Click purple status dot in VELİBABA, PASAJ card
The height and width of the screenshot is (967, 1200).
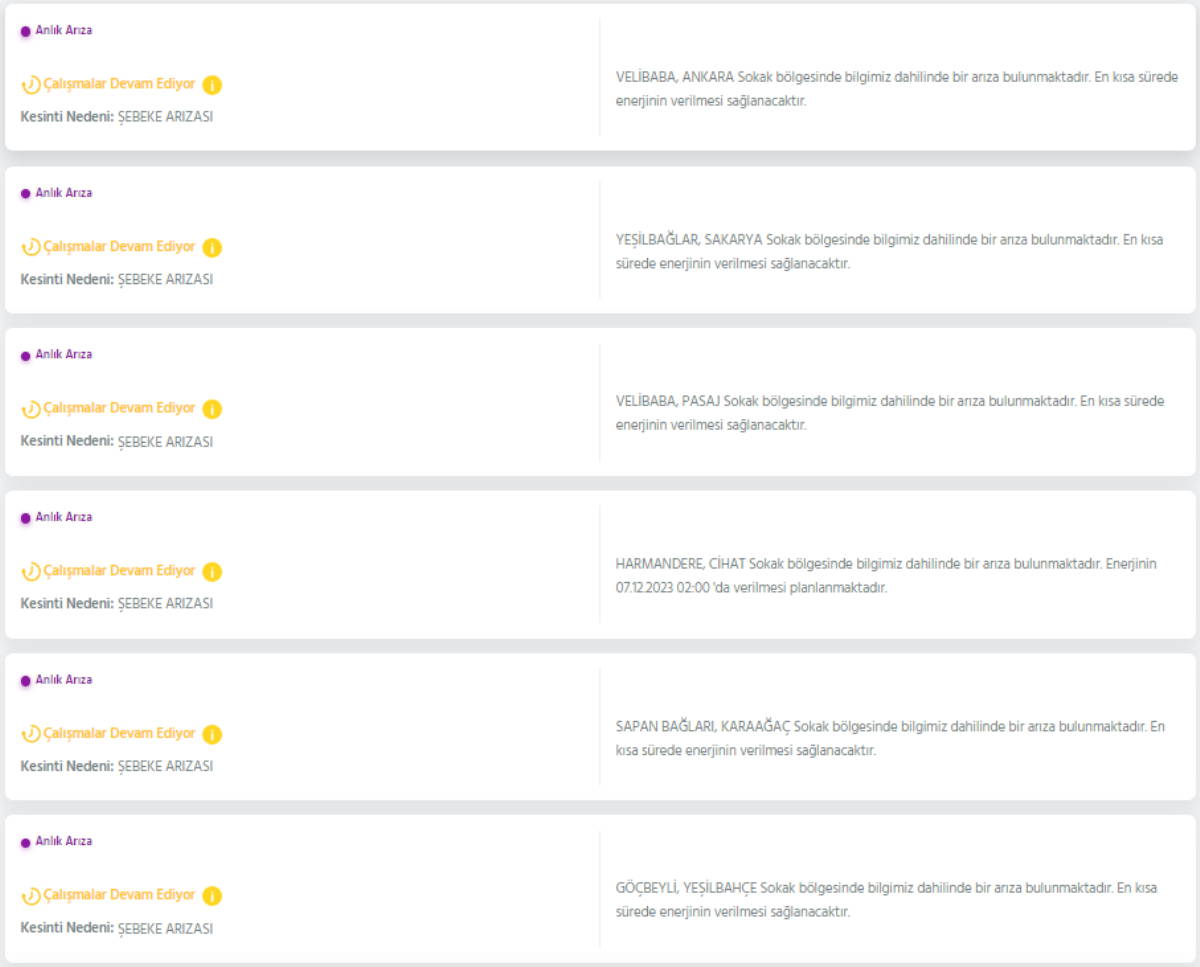[26, 356]
